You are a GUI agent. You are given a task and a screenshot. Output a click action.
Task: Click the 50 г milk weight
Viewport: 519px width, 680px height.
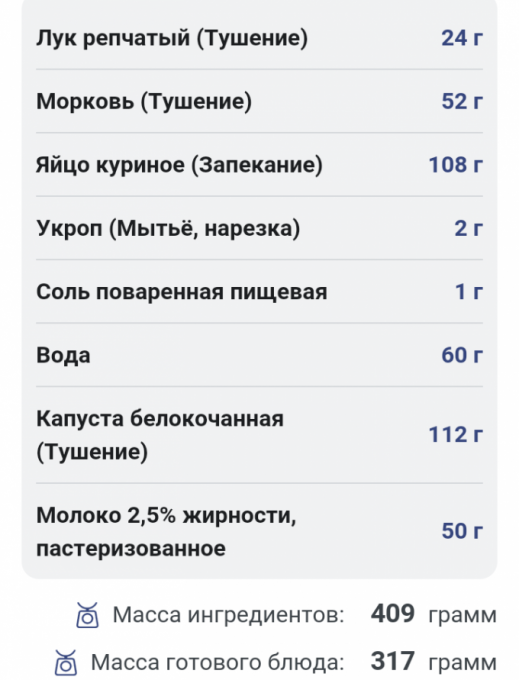coord(462,531)
